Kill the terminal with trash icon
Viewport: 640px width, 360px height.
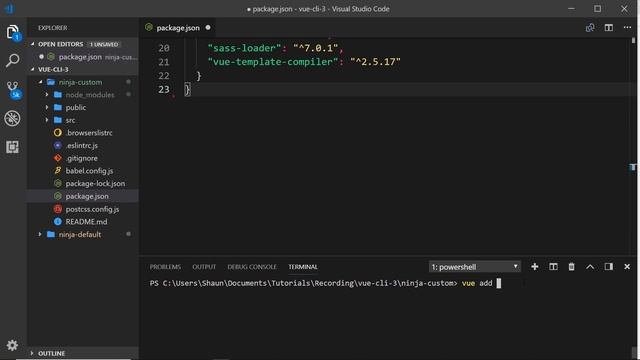click(x=571, y=267)
